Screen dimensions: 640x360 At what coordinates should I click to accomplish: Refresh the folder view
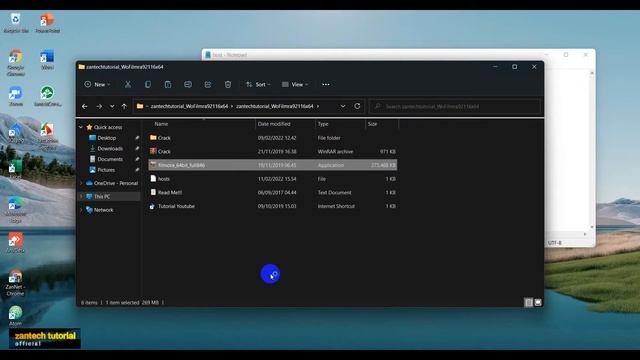(x=357, y=106)
